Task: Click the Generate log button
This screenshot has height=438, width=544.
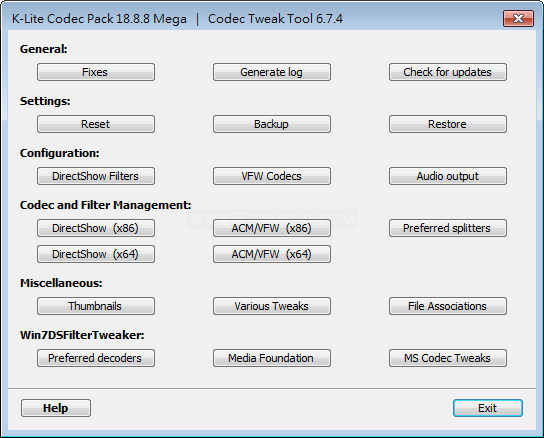Action: point(272,72)
